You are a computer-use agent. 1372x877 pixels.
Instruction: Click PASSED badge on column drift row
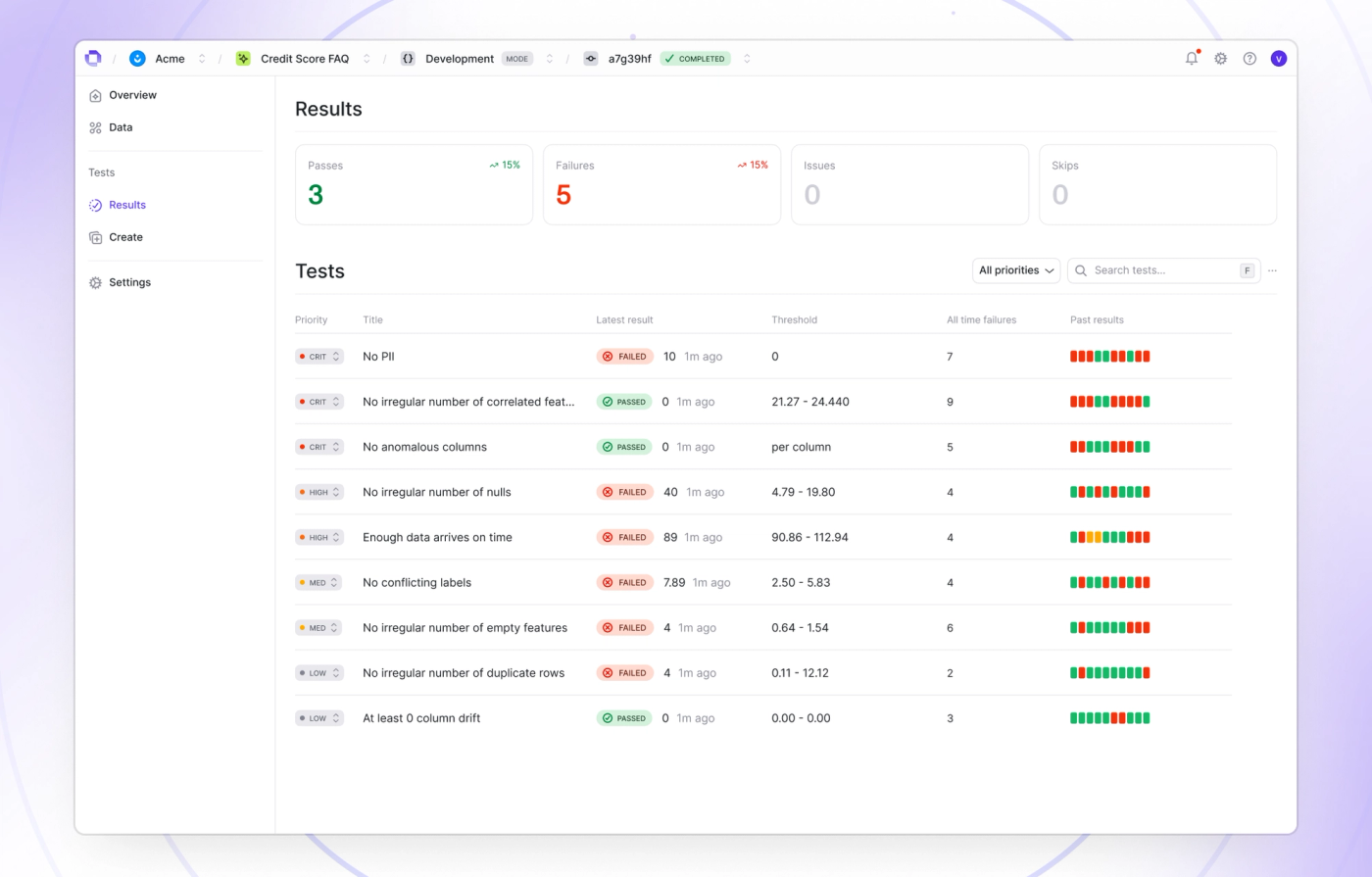(x=624, y=718)
